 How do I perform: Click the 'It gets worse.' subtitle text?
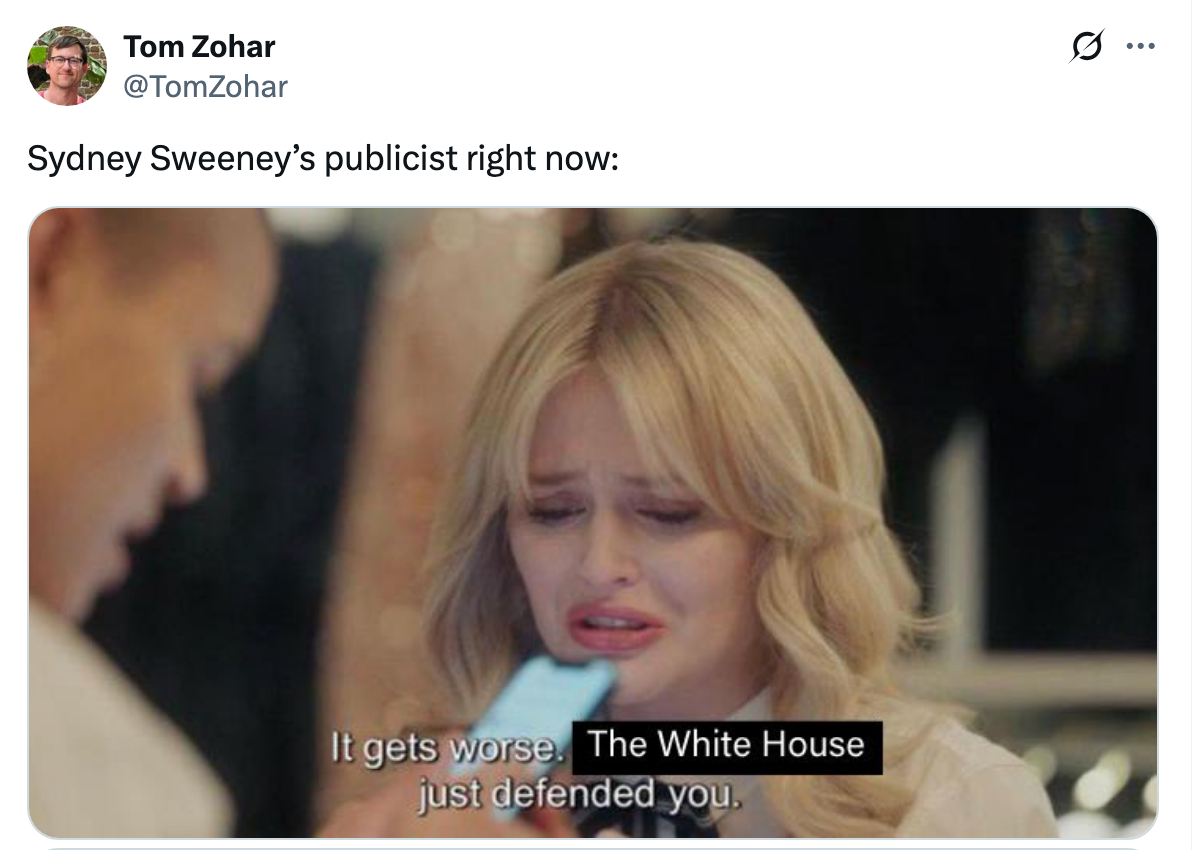pyautogui.click(x=446, y=748)
